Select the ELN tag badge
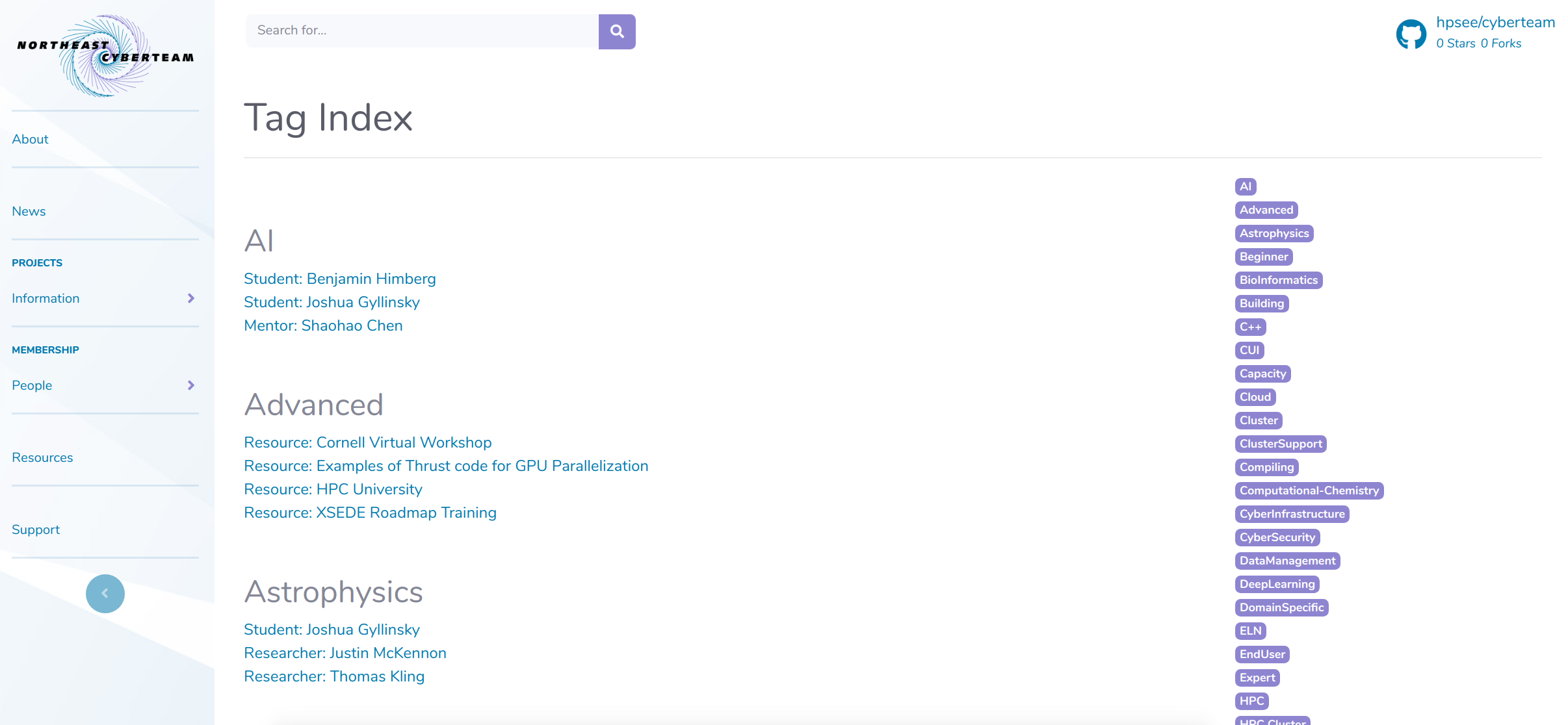Viewport: 1568px width, 725px height. (x=1251, y=631)
